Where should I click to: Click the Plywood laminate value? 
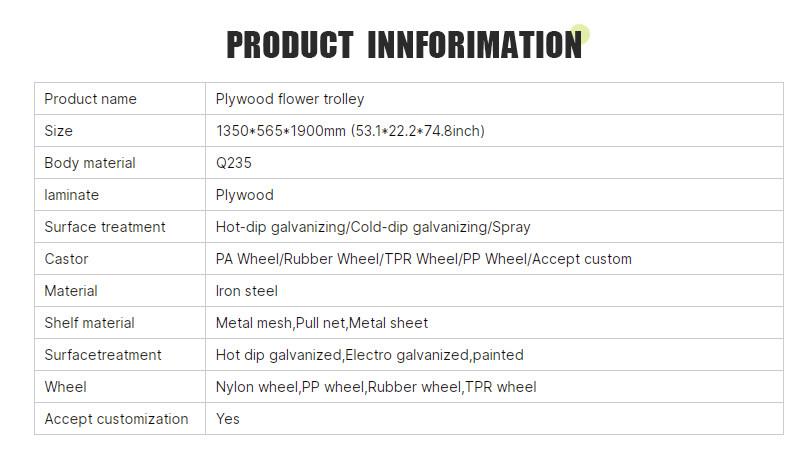click(x=244, y=195)
